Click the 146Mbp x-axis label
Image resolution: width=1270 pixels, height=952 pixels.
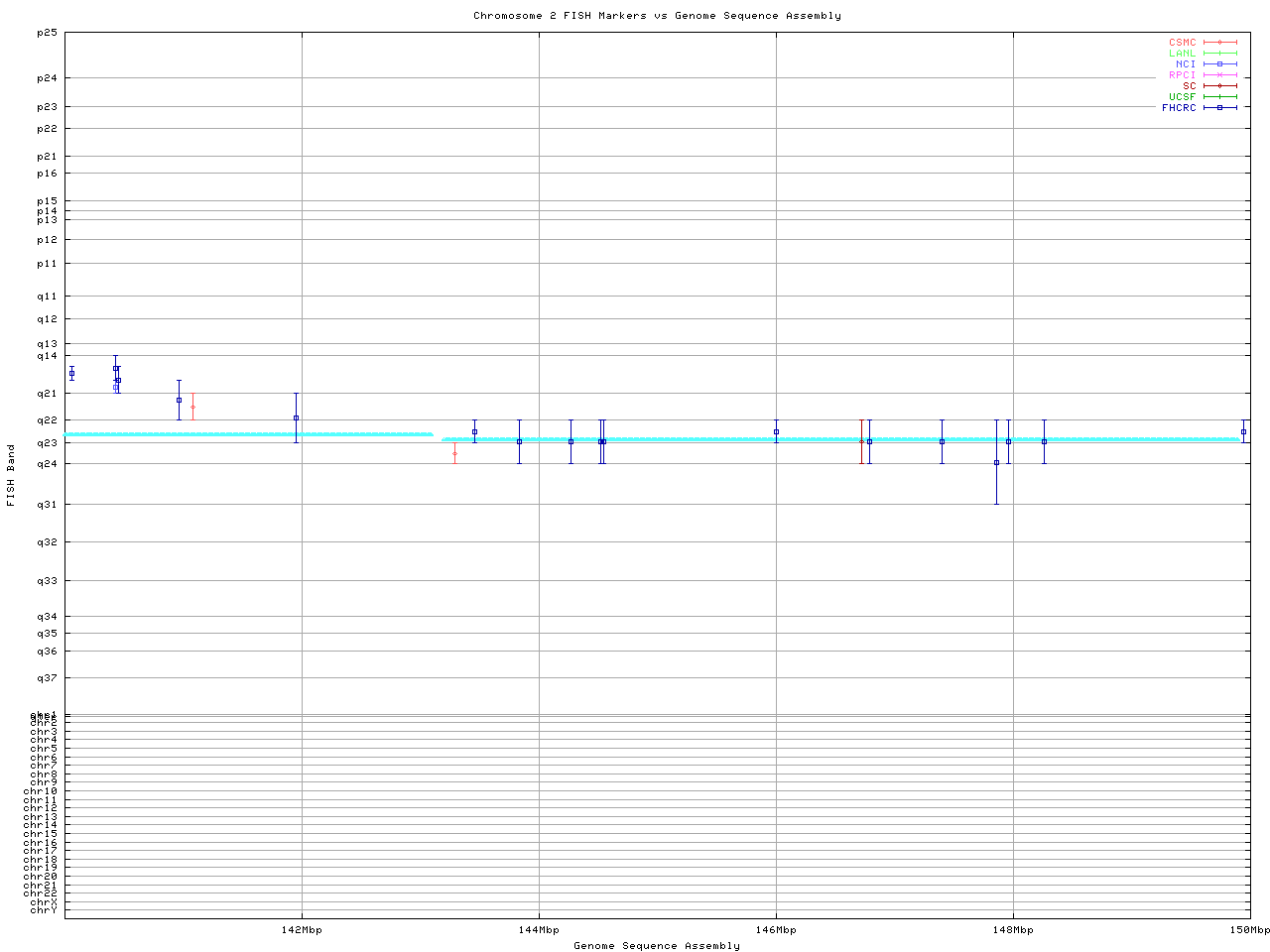click(776, 930)
